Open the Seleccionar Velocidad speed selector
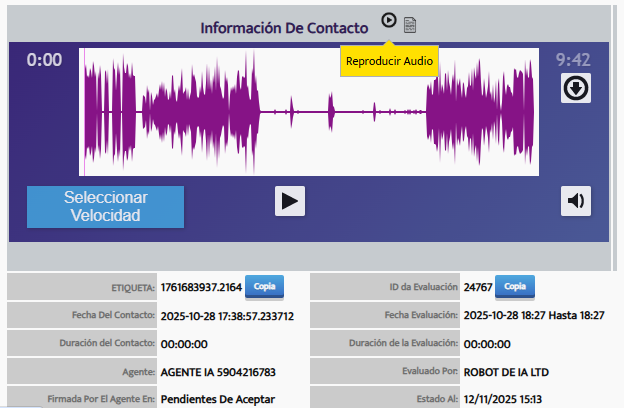 coord(106,206)
